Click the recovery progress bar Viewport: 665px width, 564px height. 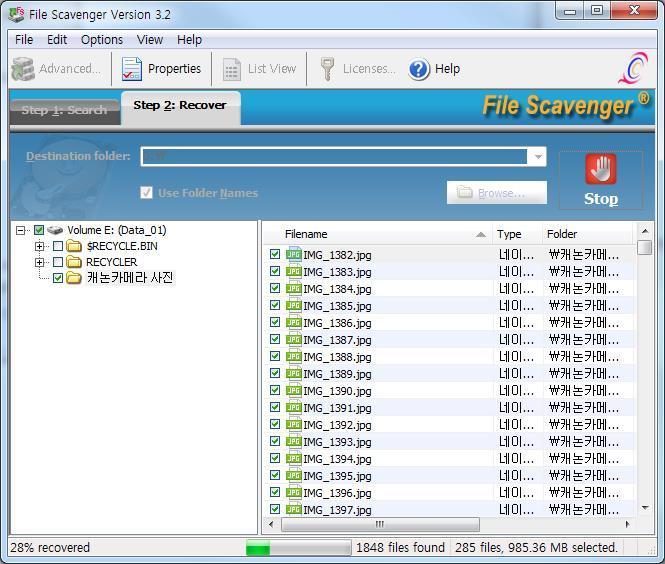[x=299, y=547]
